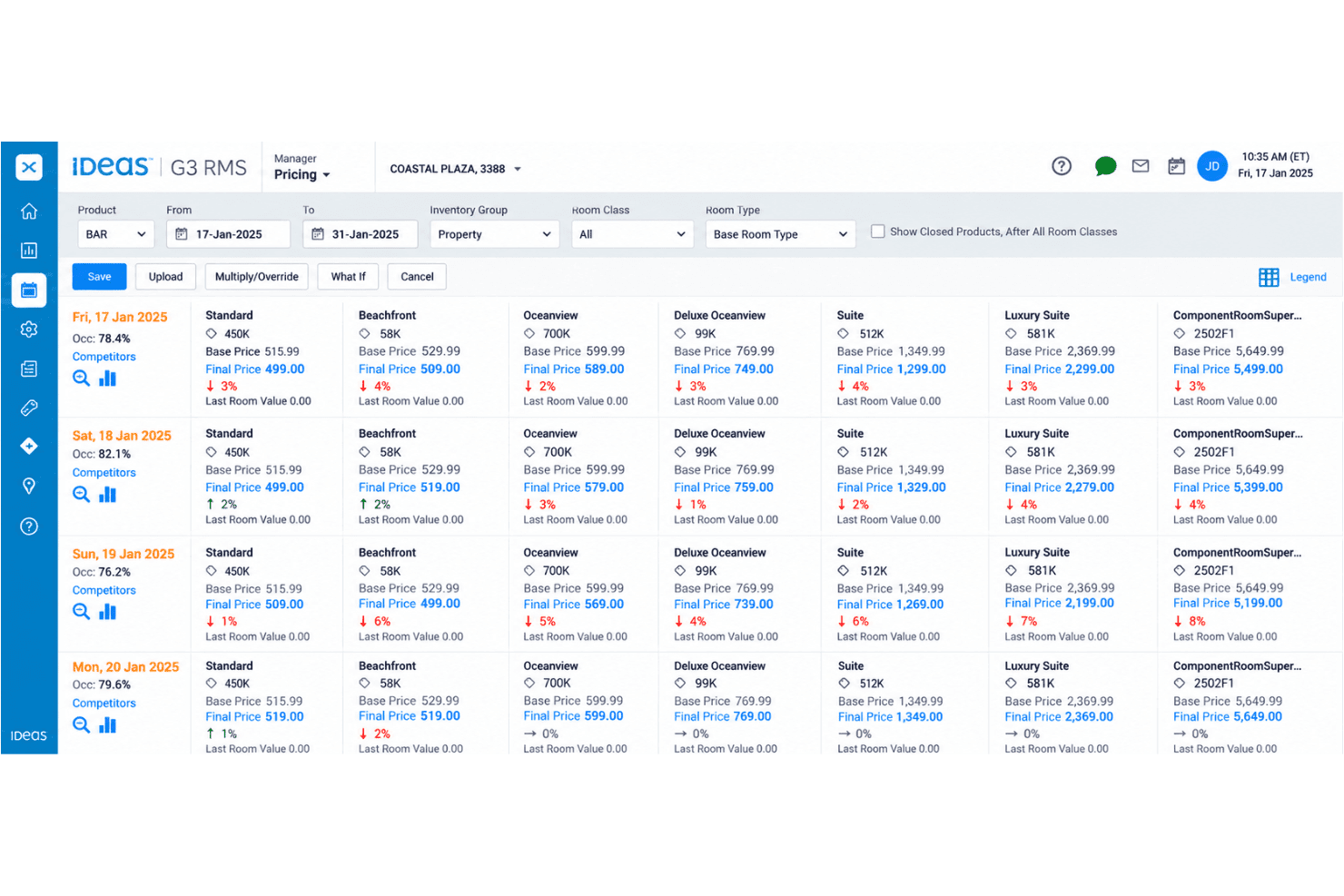The height and width of the screenshot is (896, 1344).
Task: Open the header calendar icon
Action: click(x=1176, y=166)
